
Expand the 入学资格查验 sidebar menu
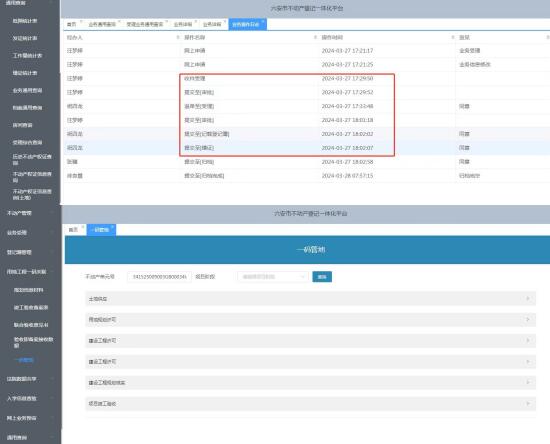[31, 398]
